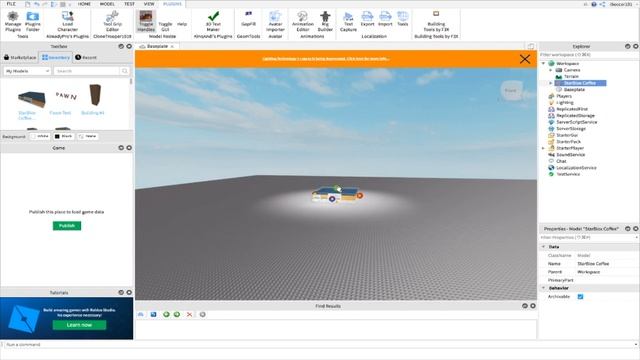Switch to the MODEL ribbon tab
This screenshot has height=360, width=640.
pos(107,4)
